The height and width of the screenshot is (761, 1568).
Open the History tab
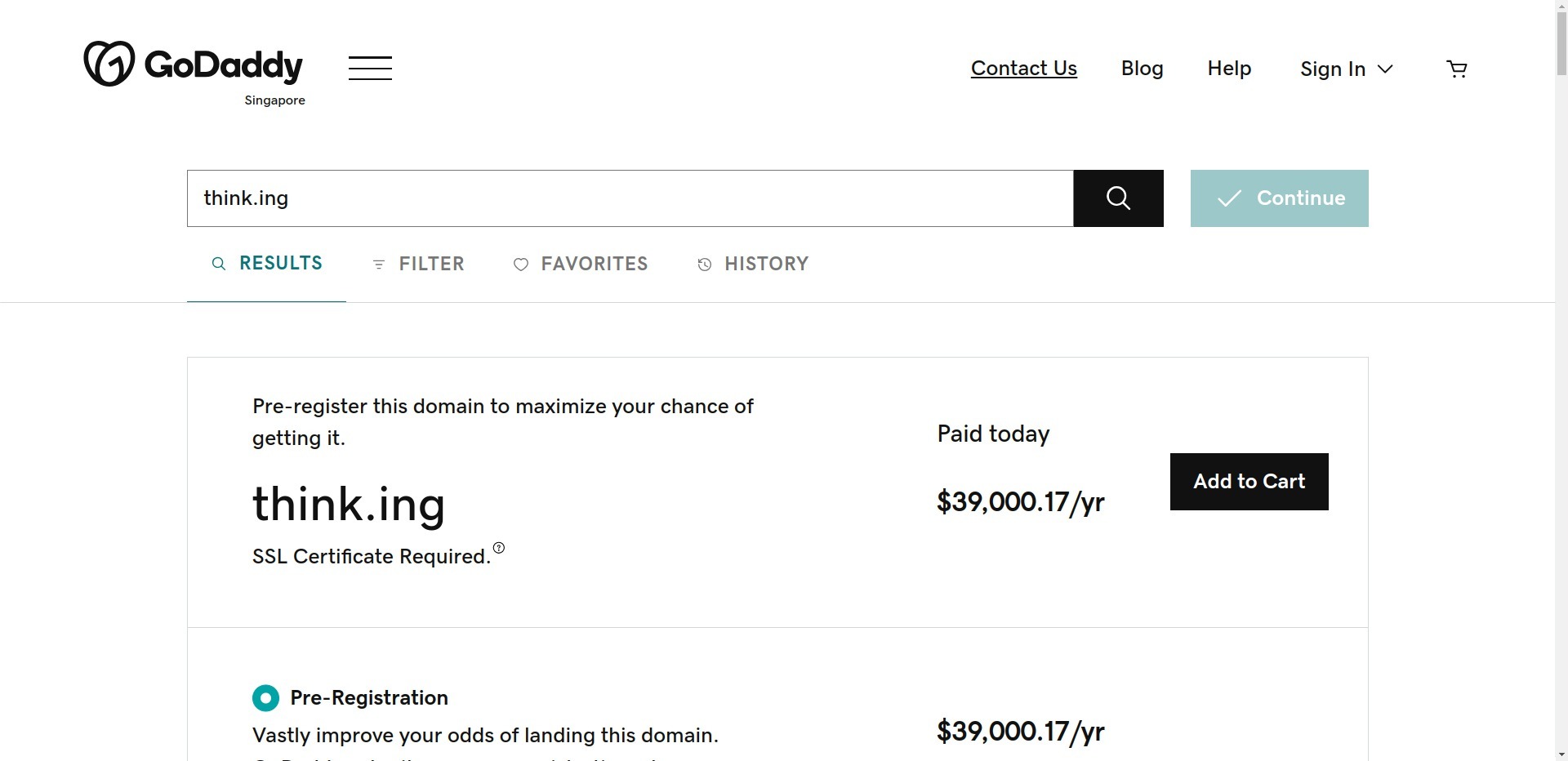(753, 264)
